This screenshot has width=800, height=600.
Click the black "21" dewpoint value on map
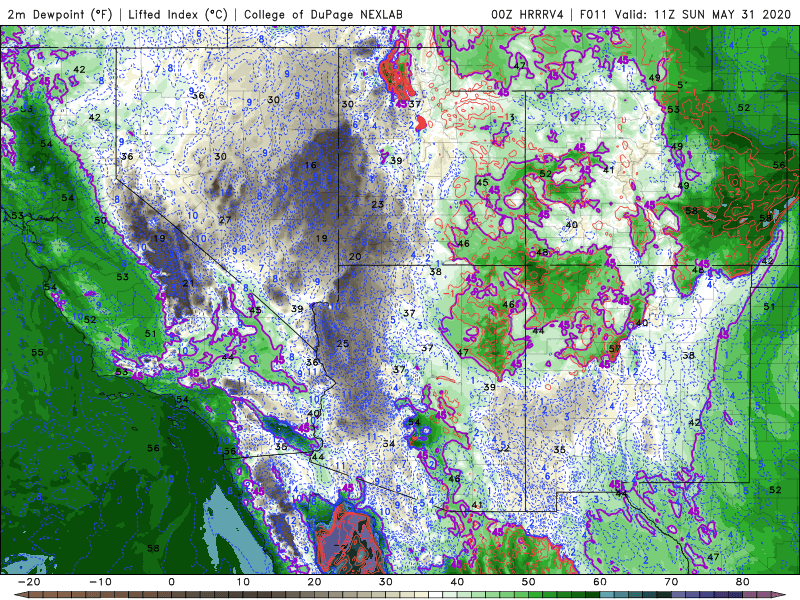click(188, 283)
